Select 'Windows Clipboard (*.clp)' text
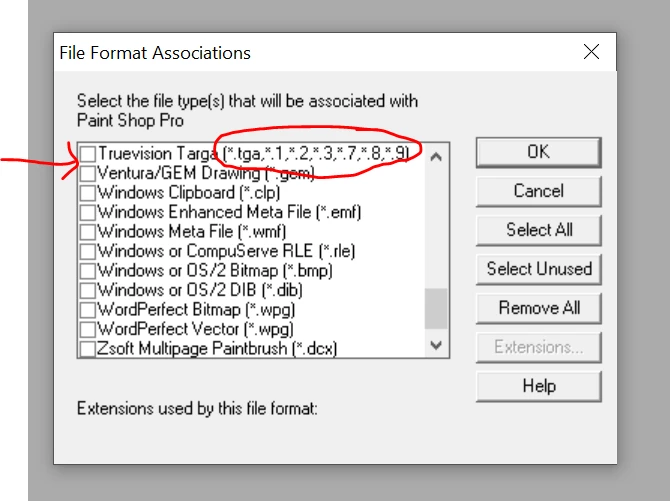The height and width of the screenshot is (501, 670). (189, 193)
